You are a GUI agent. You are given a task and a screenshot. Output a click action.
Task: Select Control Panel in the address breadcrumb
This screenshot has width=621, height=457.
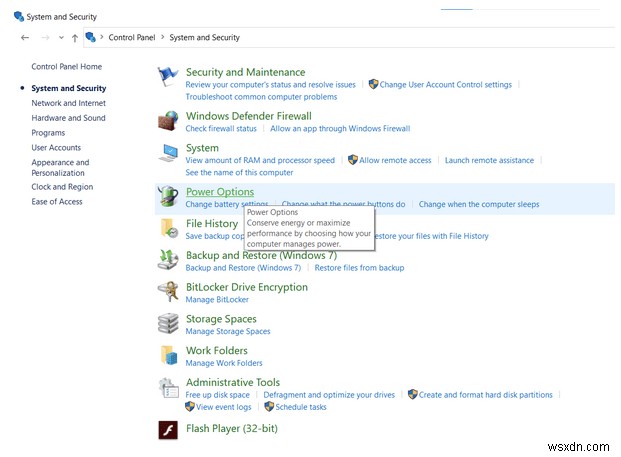tap(130, 38)
